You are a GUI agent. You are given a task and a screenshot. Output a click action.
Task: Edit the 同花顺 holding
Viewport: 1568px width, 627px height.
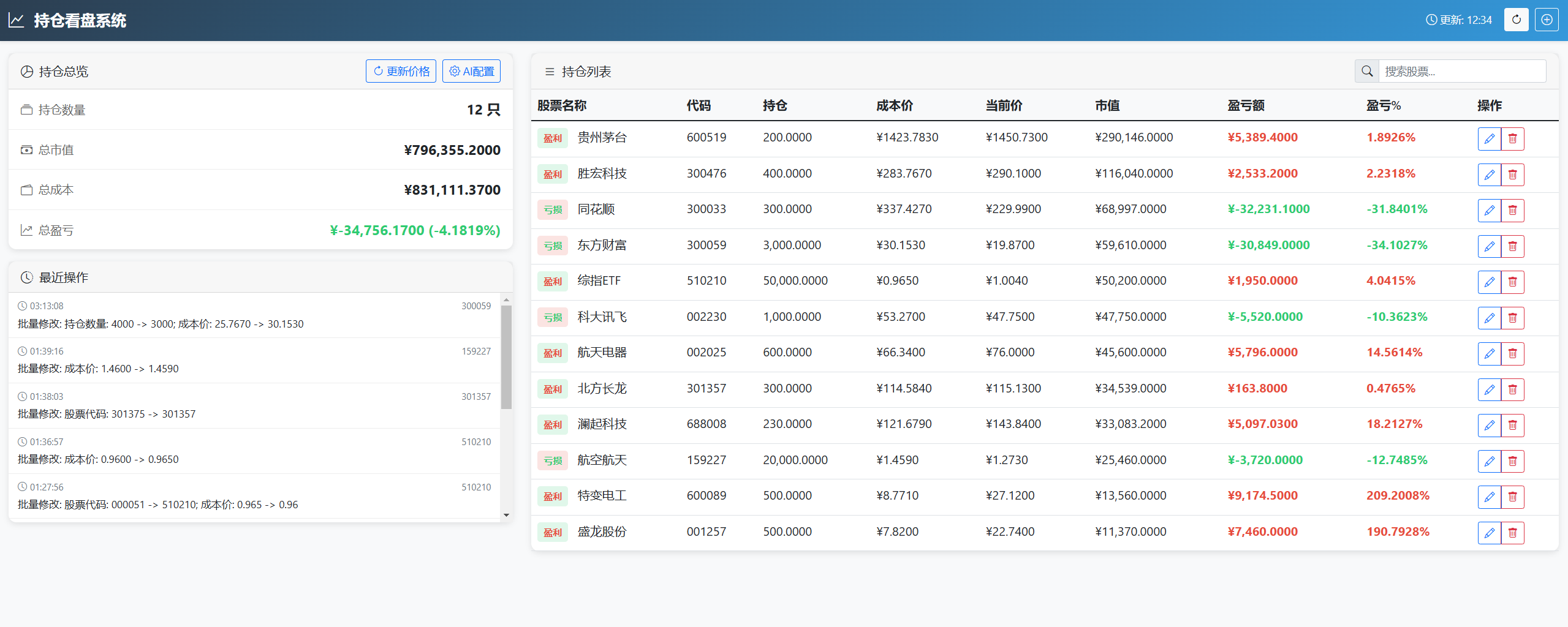pyautogui.click(x=1490, y=210)
